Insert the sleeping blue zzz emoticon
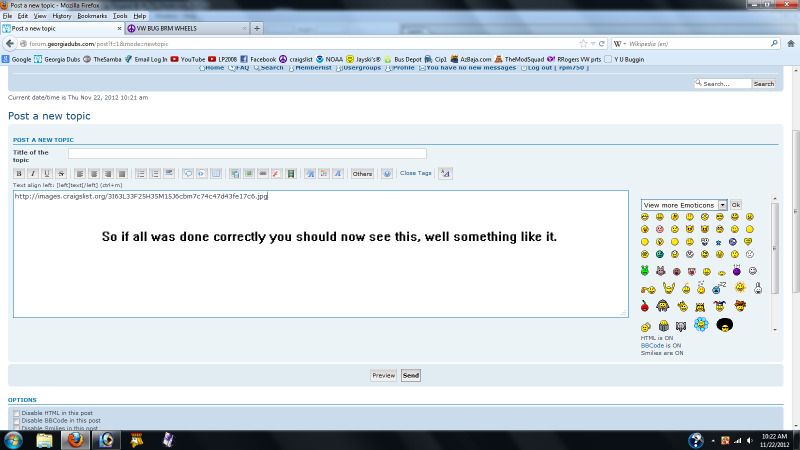 (x=718, y=288)
